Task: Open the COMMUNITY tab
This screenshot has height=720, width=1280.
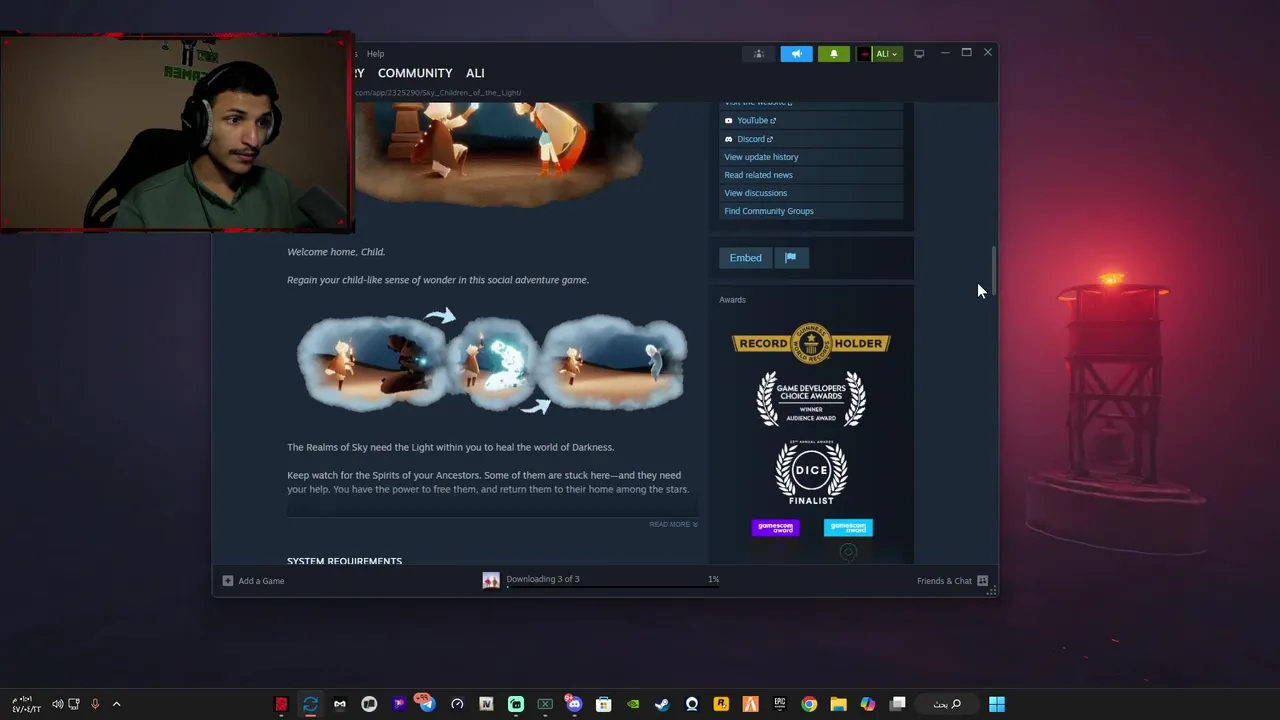Action: [x=415, y=73]
